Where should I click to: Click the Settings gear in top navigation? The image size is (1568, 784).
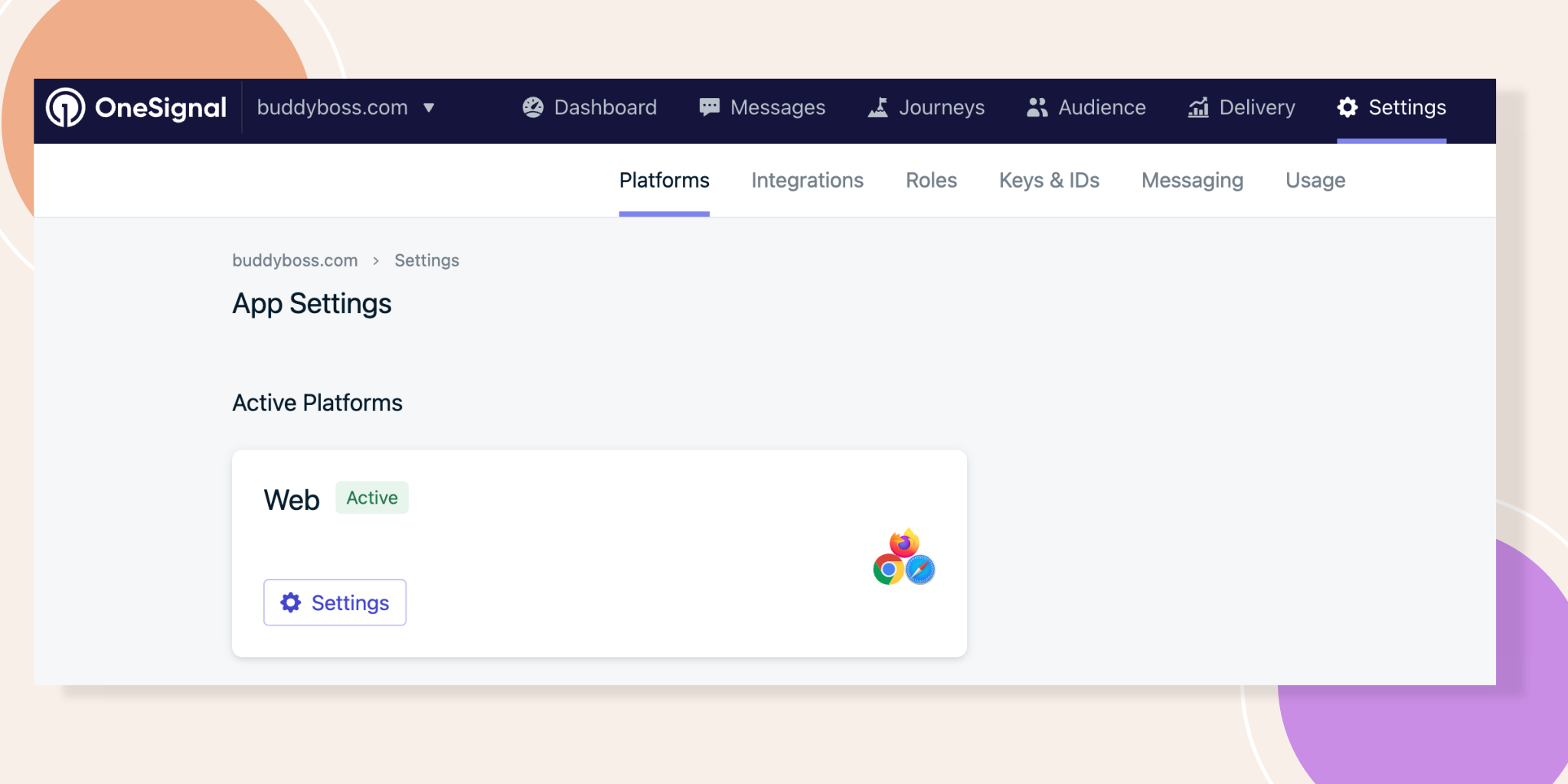point(1347,107)
